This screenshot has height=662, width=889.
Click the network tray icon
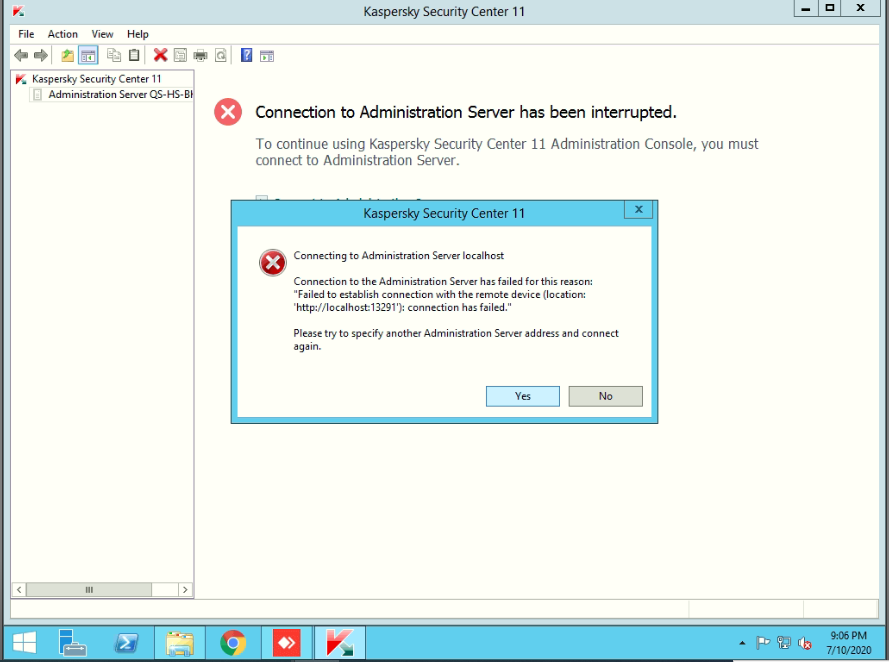[x=784, y=643]
